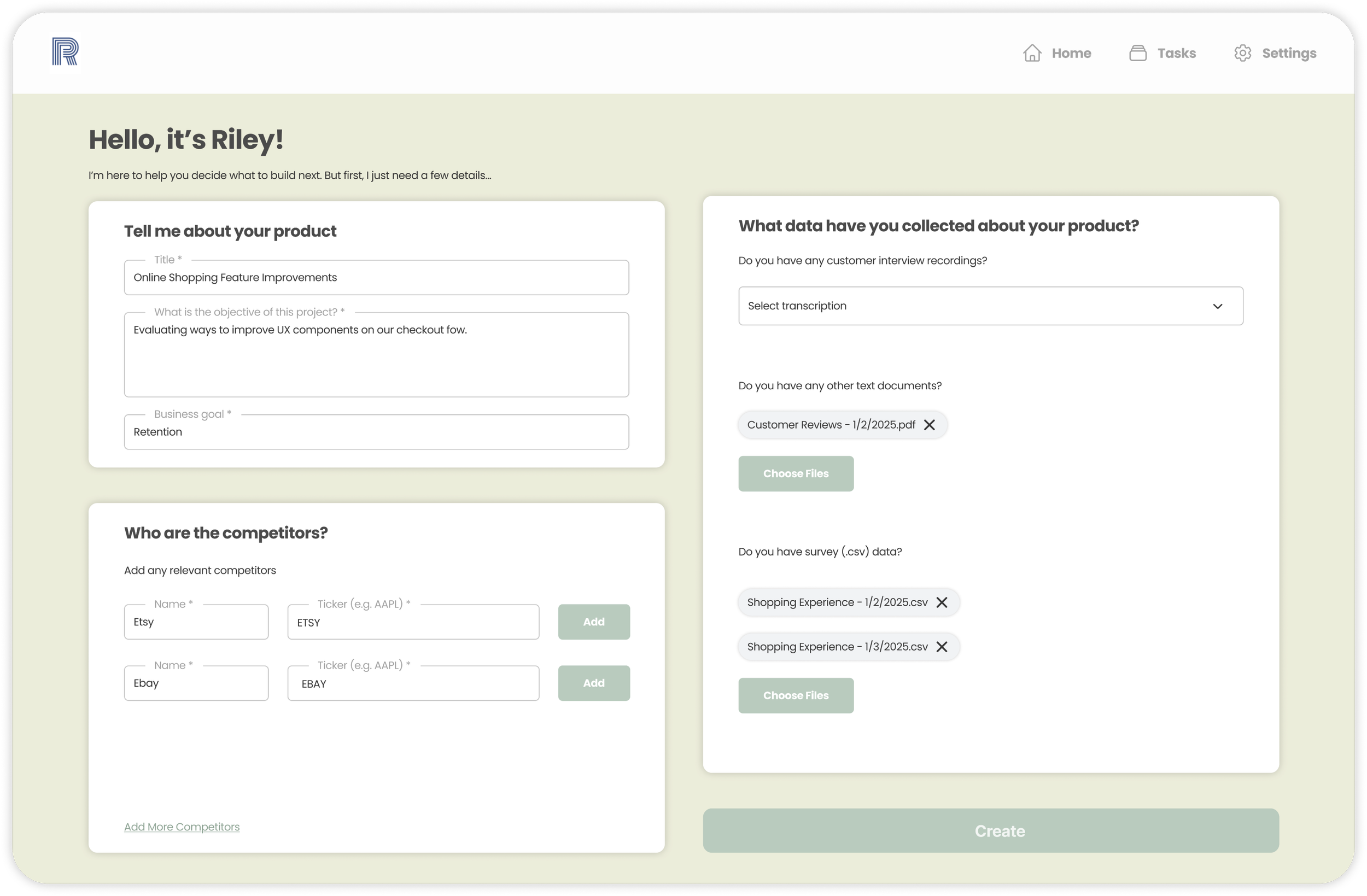The width and height of the screenshot is (1367, 896).
Task: Choose Files for survey csv data
Action: [796, 695]
